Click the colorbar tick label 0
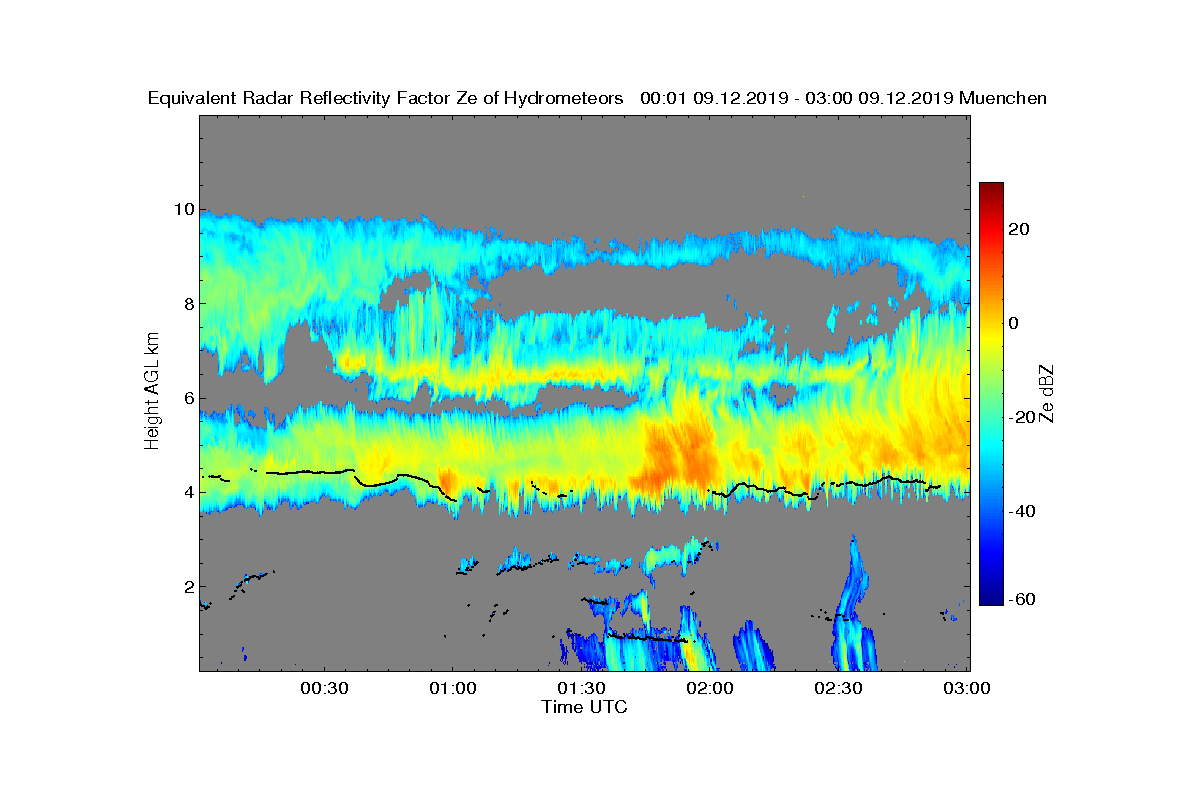This screenshot has height=800, width=1200. coord(1015,323)
